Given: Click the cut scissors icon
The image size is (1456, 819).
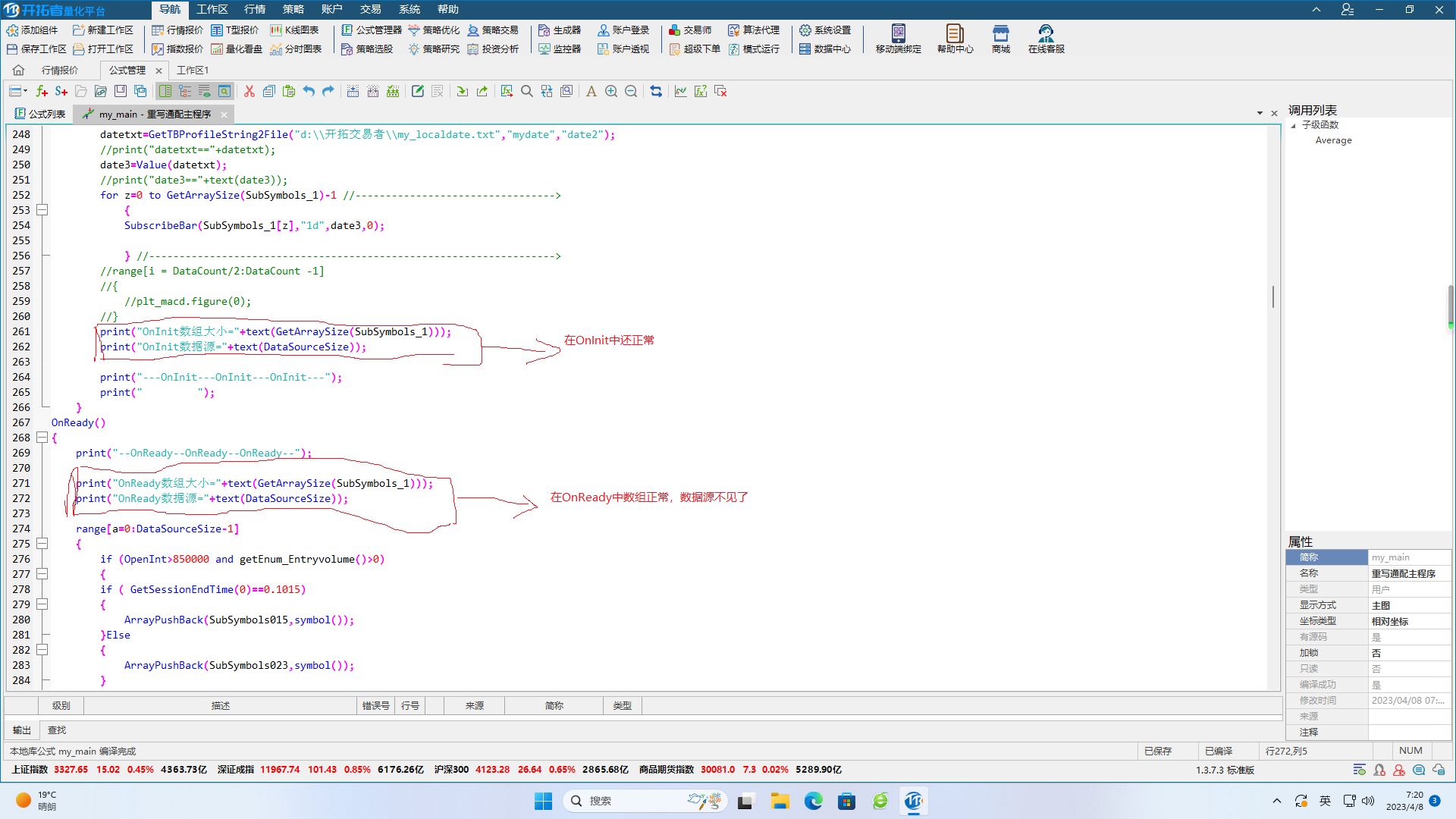Looking at the screenshot, I should pyautogui.click(x=249, y=91).
